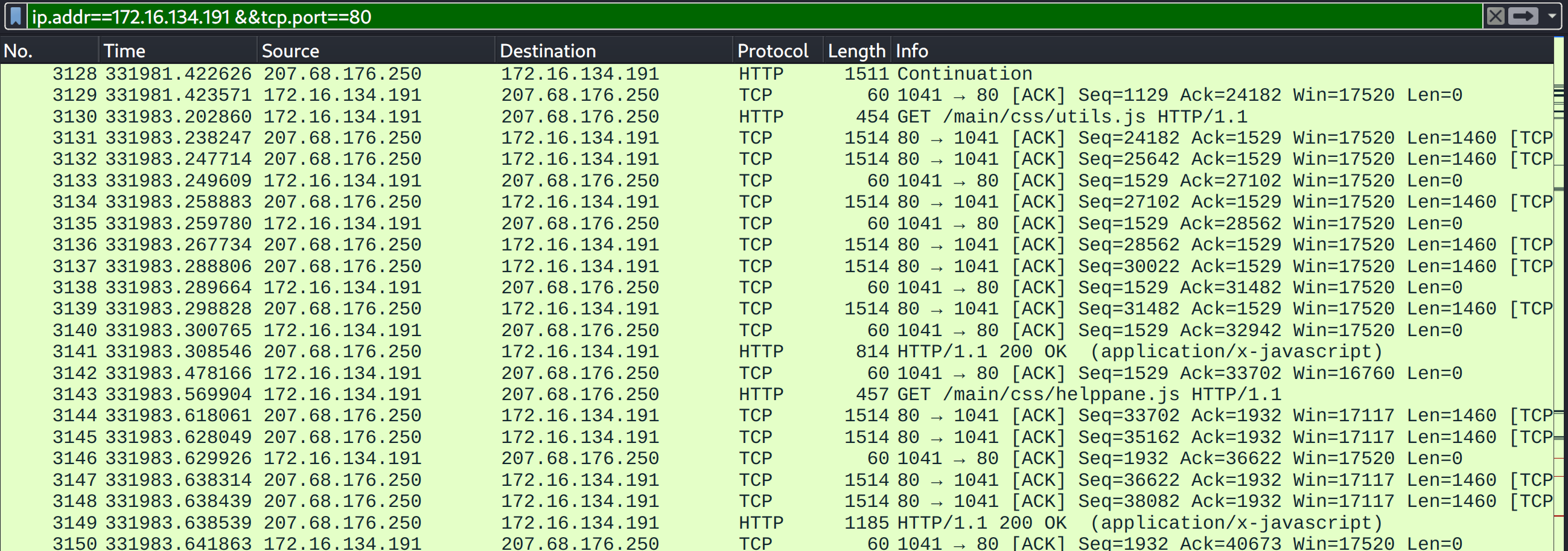This screenshot has height=551, width=1568.
Task: Click source address of packet 3132
Action: 342,159
